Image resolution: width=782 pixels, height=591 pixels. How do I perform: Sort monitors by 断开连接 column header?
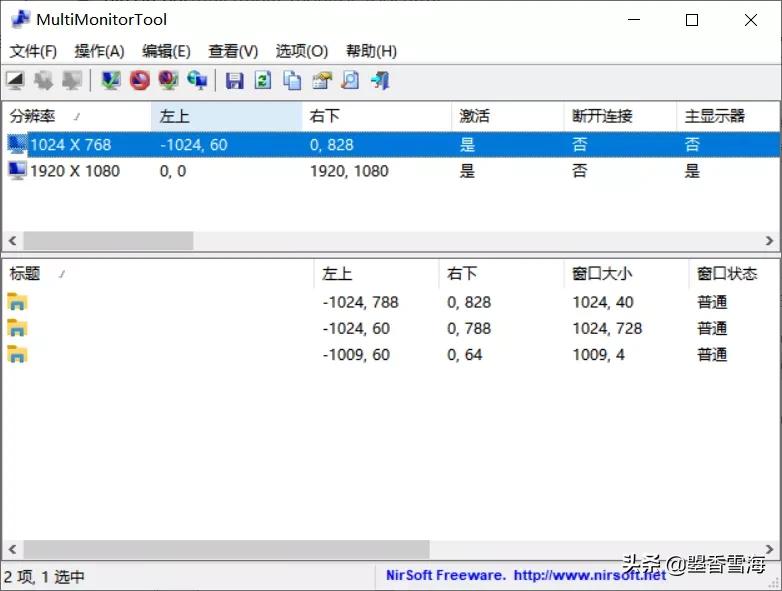pos(620,116)
